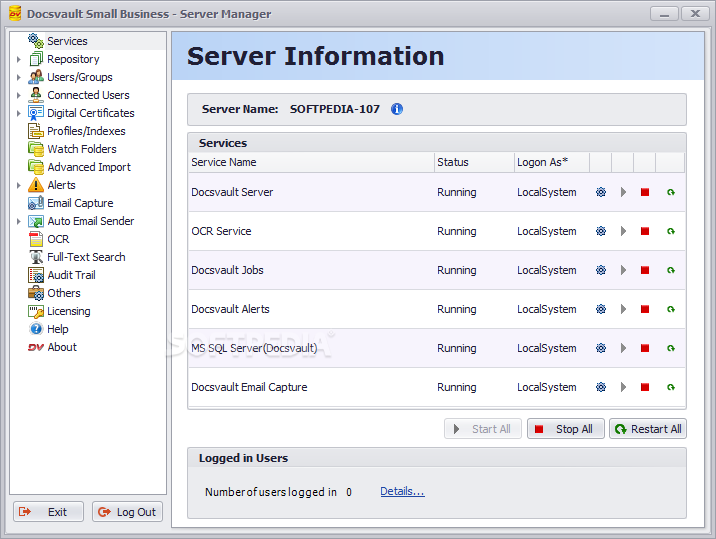This screenshot has width=716, height=539.
Task: Open settings gear for OCR Service
Action: [601, 231]
